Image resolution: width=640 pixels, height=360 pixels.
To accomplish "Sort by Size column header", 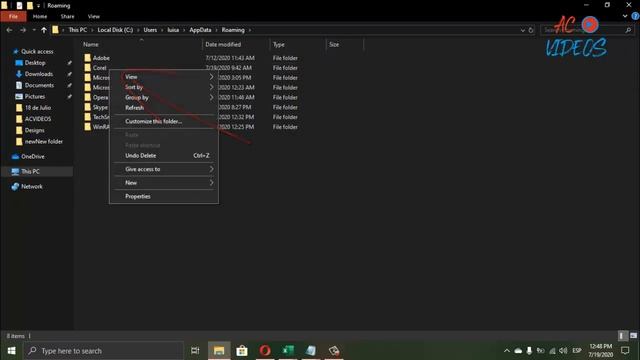I will [x=334, y=44].
